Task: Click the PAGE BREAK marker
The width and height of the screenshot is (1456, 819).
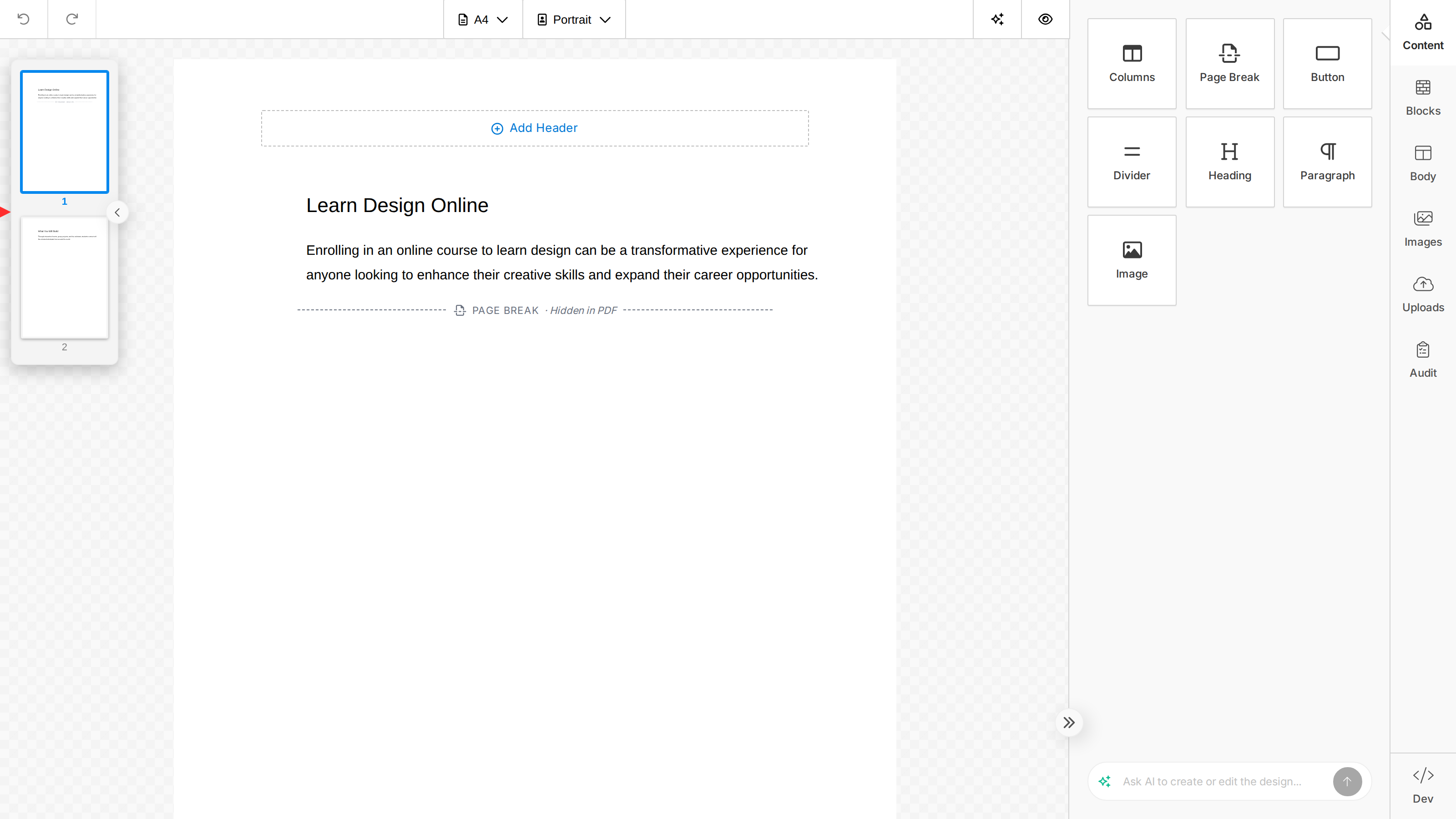Action: (x=535, y=310)
